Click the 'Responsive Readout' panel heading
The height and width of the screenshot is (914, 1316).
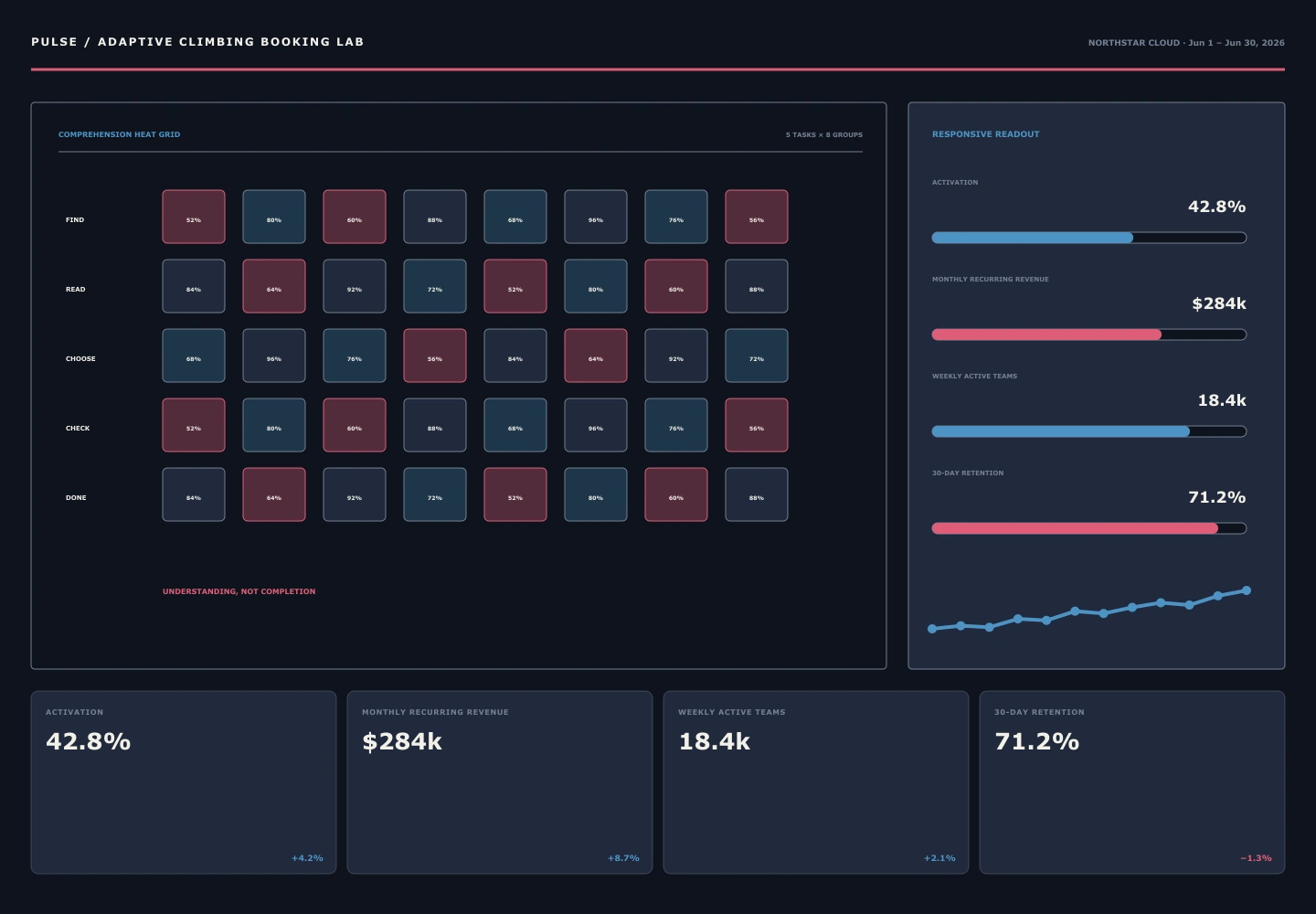point(986,134)
